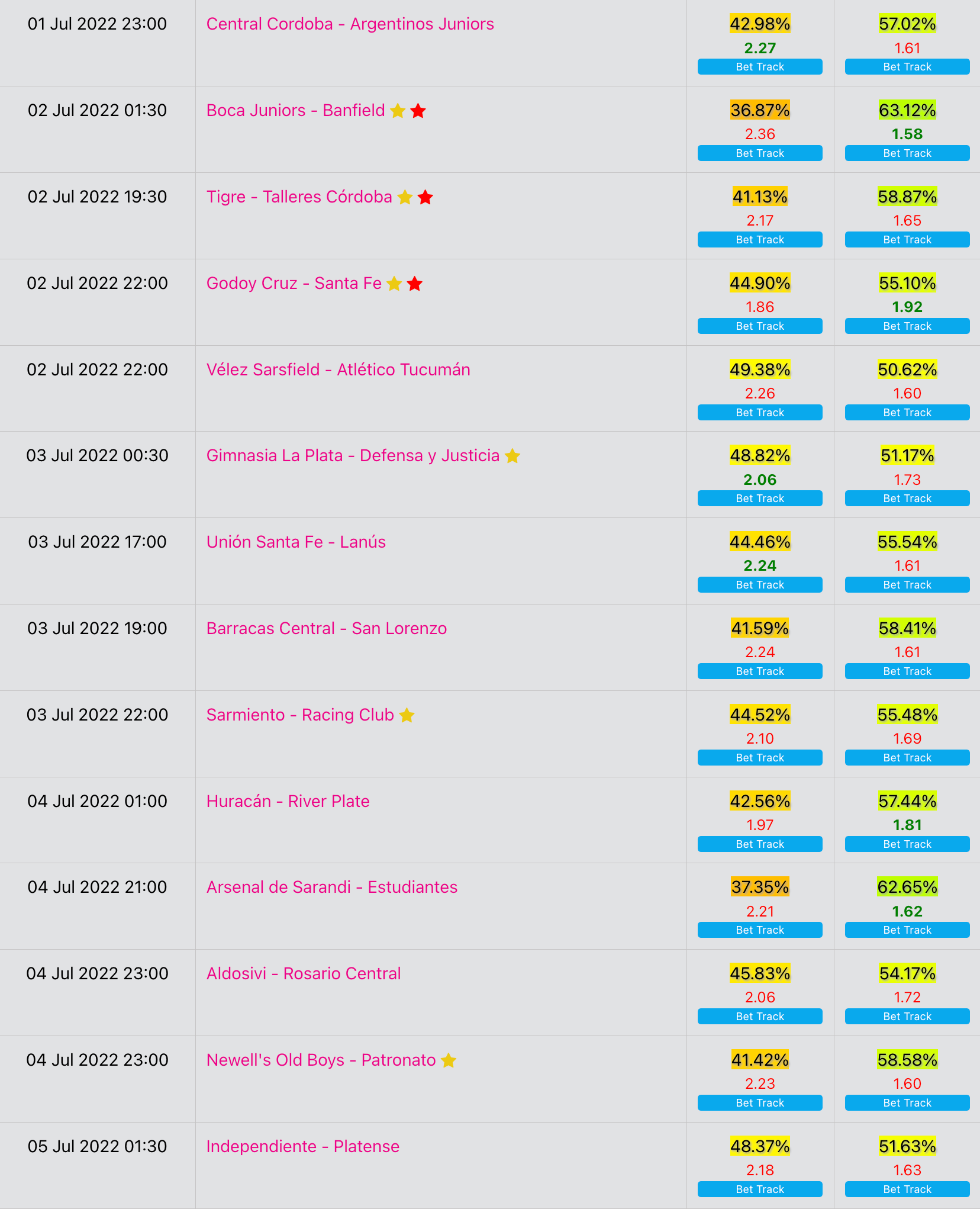The height and width of the screenshot is (1209, 980).
Task: Click the yellow star beside Newell's Old Boys - Patronato
Action: tap(449, 1060)
